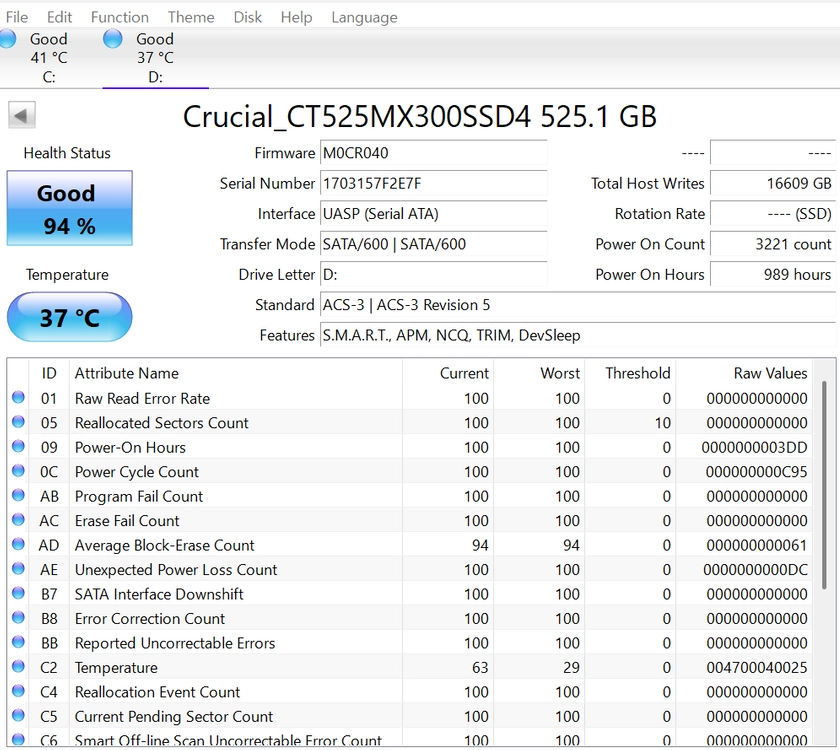840x750 pixels.
Task: Click the Worst column header
Action: (539, 373)
